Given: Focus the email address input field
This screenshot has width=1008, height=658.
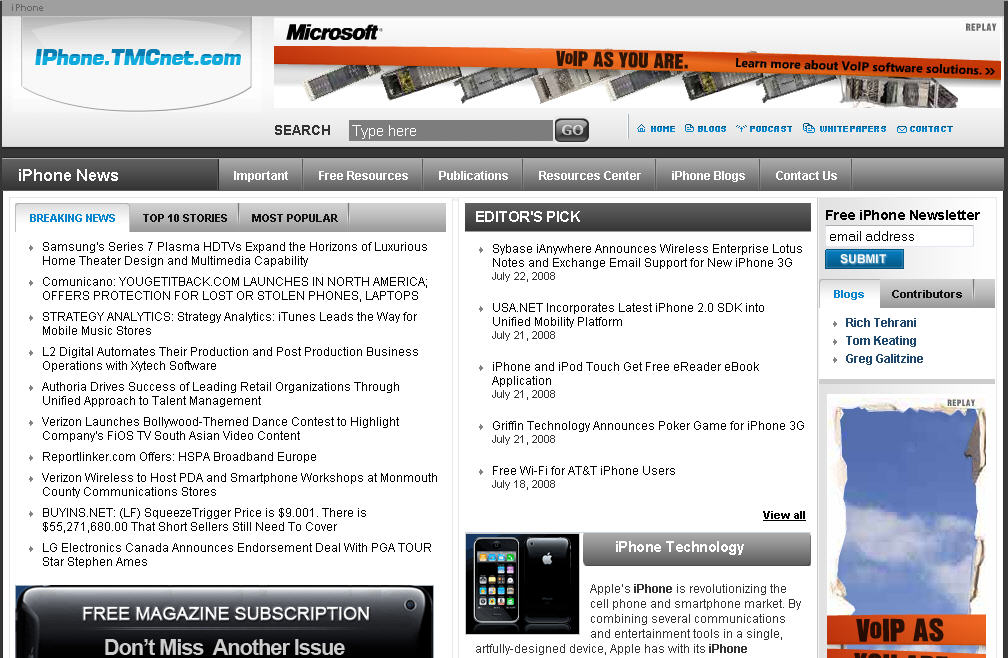Looking at the screenshot, I should tap(898, 237).
